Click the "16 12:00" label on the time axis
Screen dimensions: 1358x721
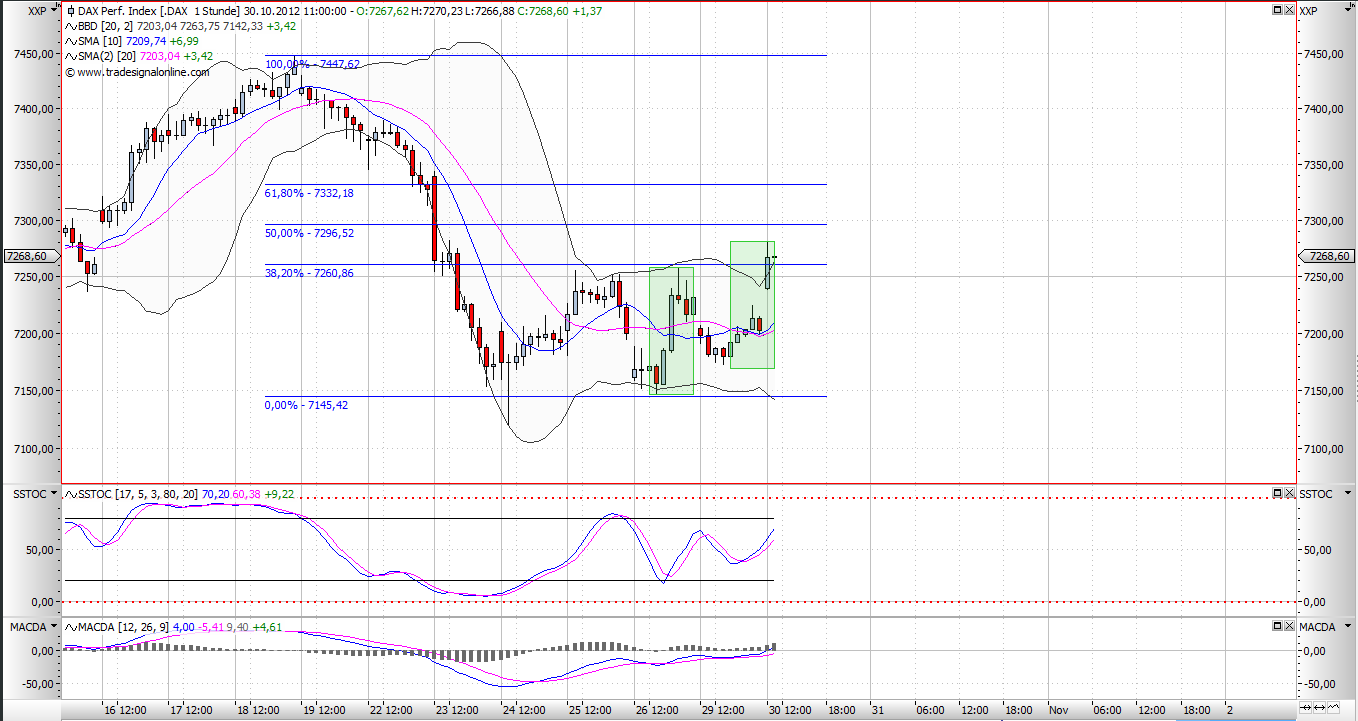[128, 710]
